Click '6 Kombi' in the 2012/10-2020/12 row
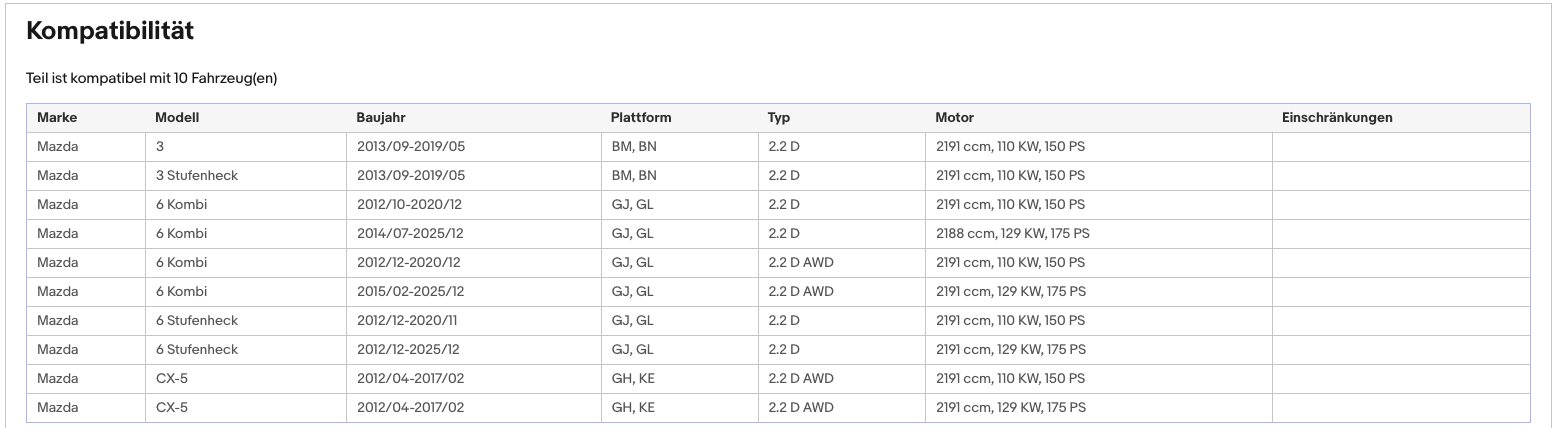 [x=182, y=205]
